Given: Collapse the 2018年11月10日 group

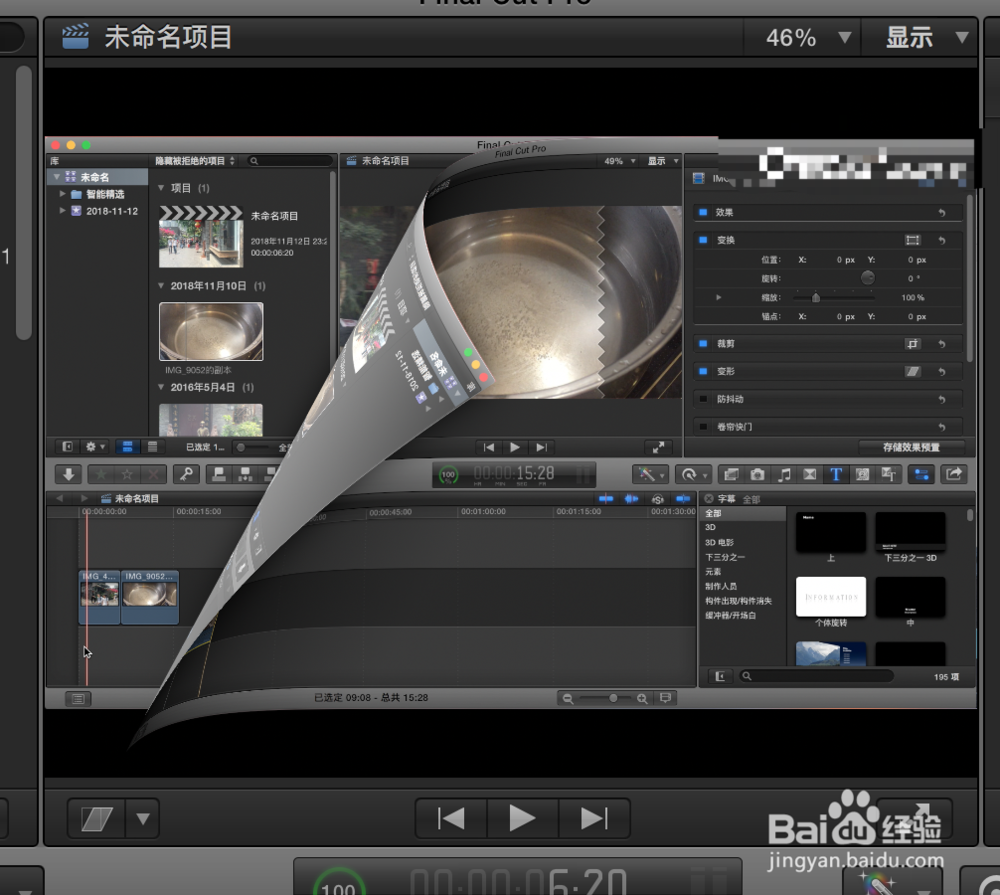Looking at the screenshot, I should 161,286.
